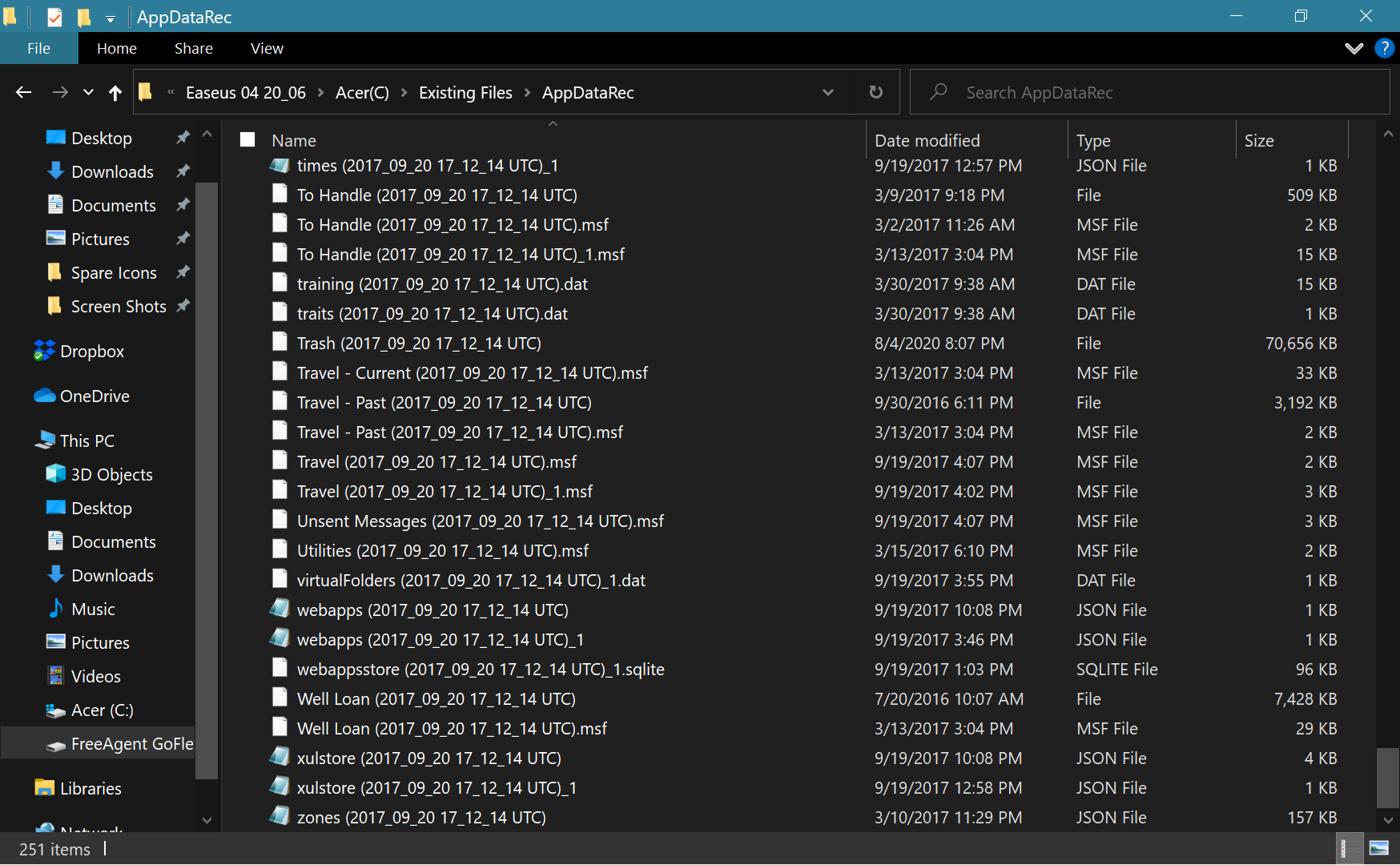Open the Quick Access Toolbar customize dropdown
The width and height of the screenshot is (1400, 865).
pos(111,18)
